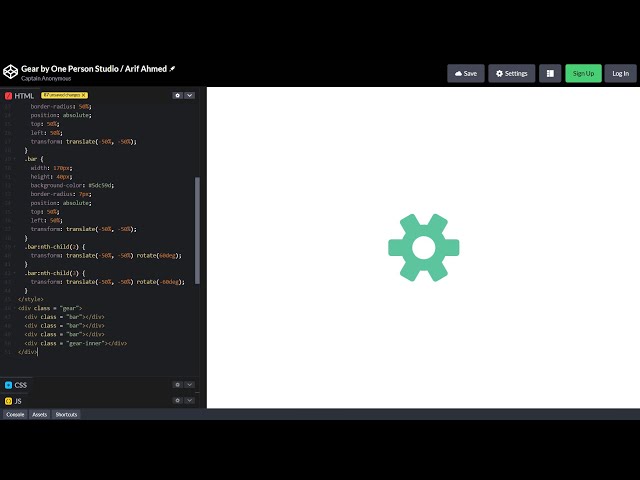The image size is (640, 480).
Task: Click the HTML panel red icon
Action: click(x=8, y=96)
